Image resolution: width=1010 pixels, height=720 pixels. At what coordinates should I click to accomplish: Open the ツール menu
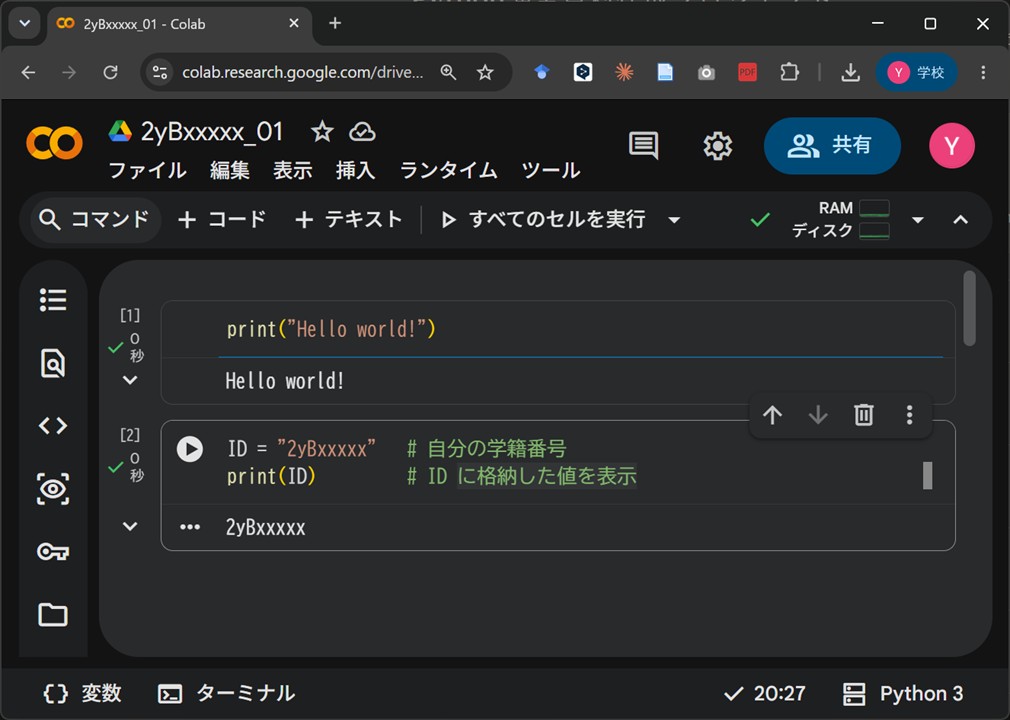(x=551, y=170)
